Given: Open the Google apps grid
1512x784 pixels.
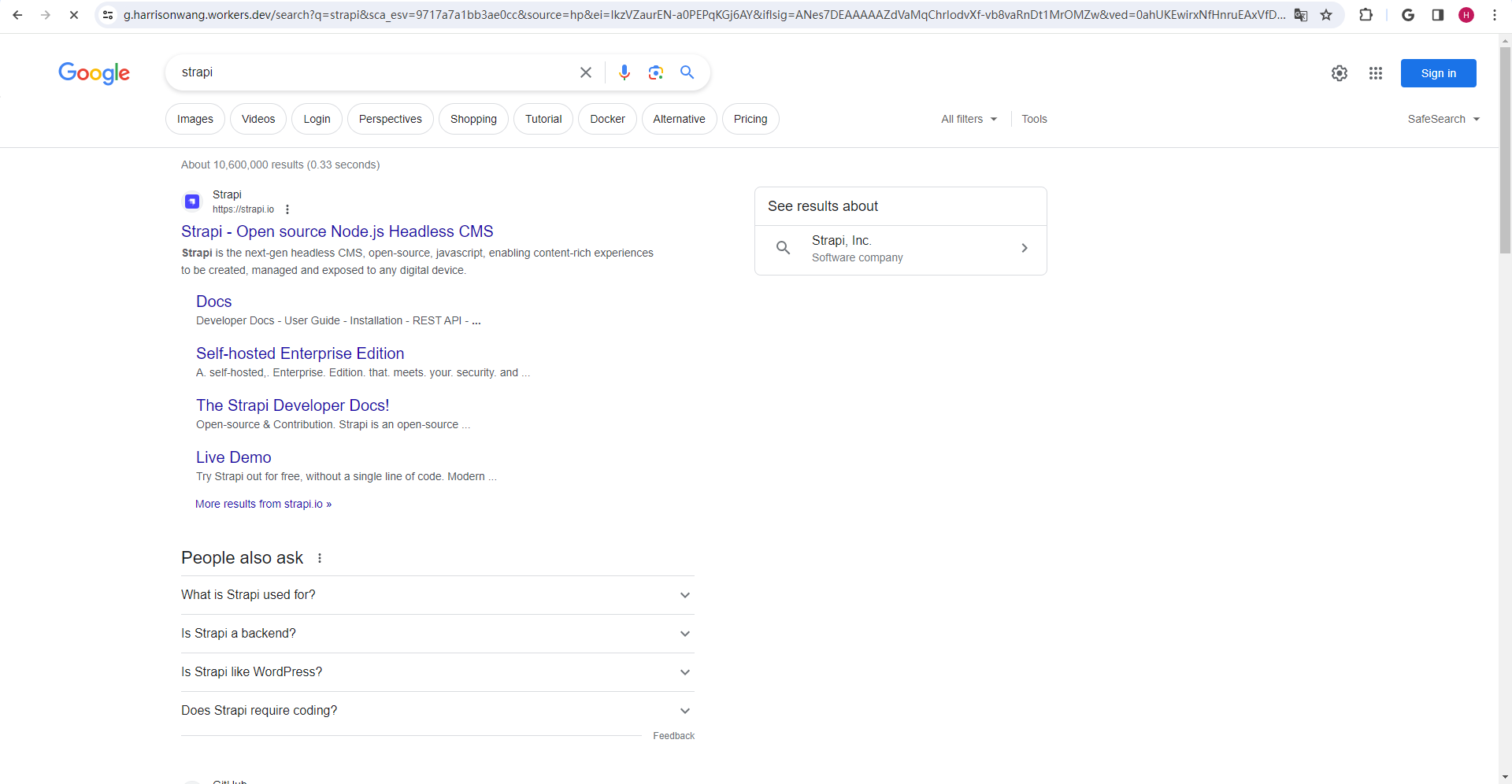Looking at the screenshot, I should 1375,73.
